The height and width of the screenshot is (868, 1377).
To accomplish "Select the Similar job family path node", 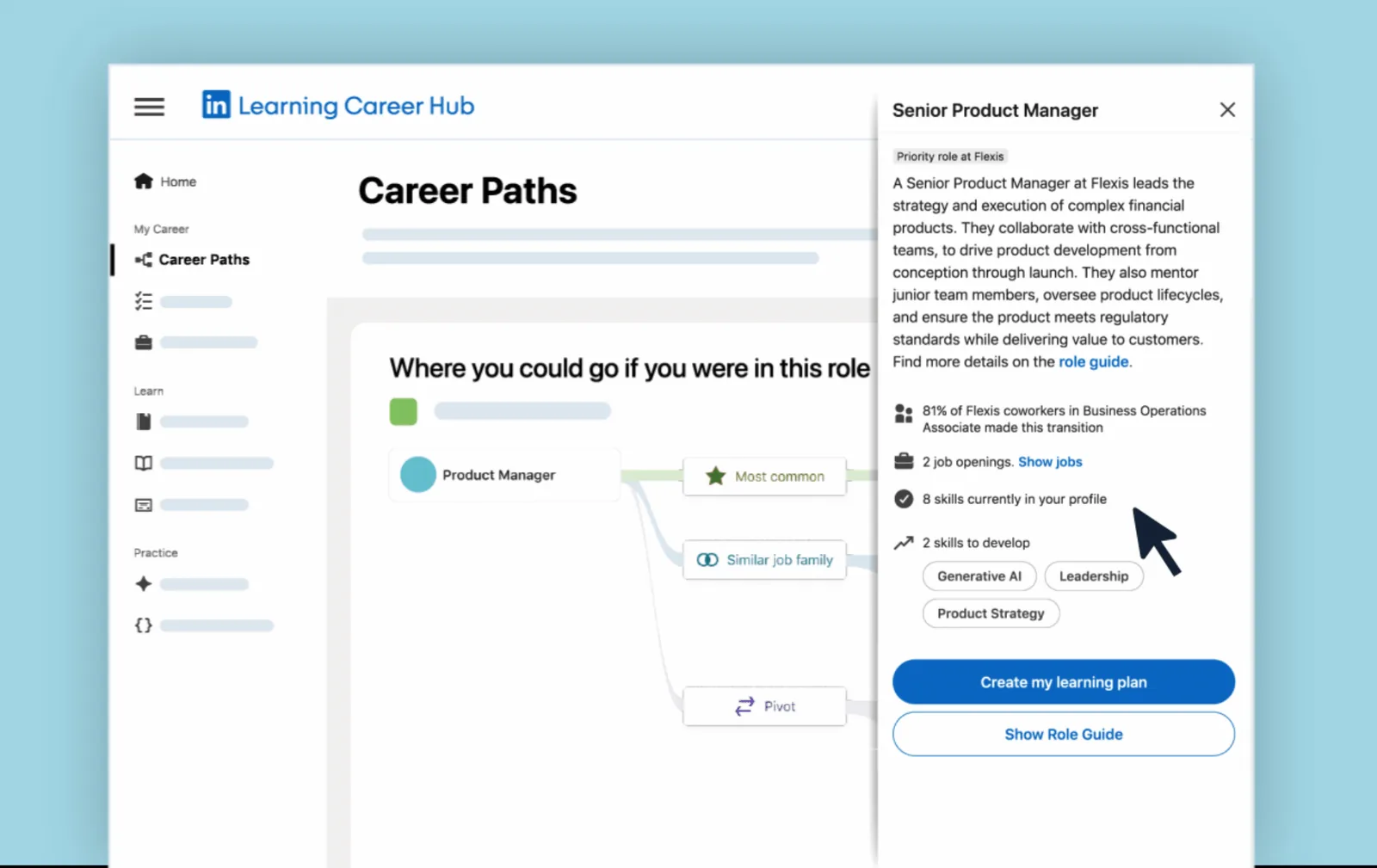I will (x=764, y=560).
